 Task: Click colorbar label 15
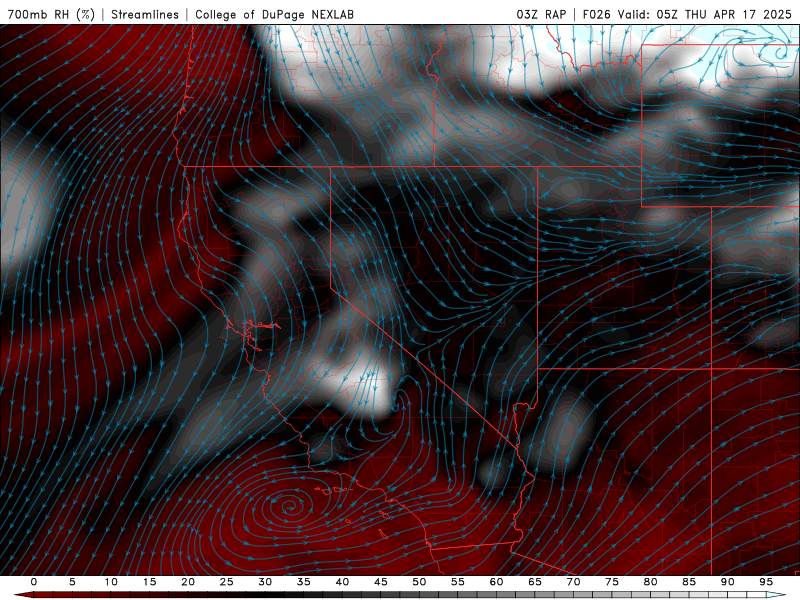tap(149, 582)
